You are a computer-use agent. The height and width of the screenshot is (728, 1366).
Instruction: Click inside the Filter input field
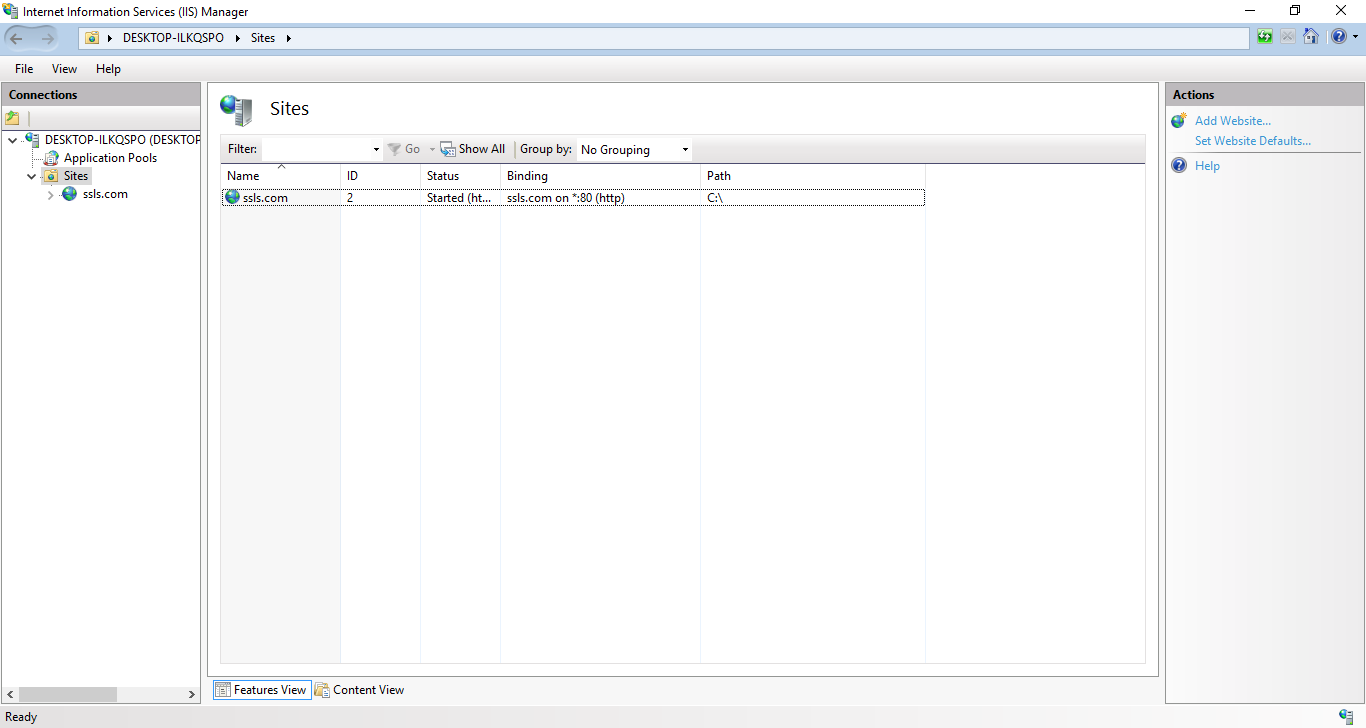pyautogui.click(x=315, y=149)
